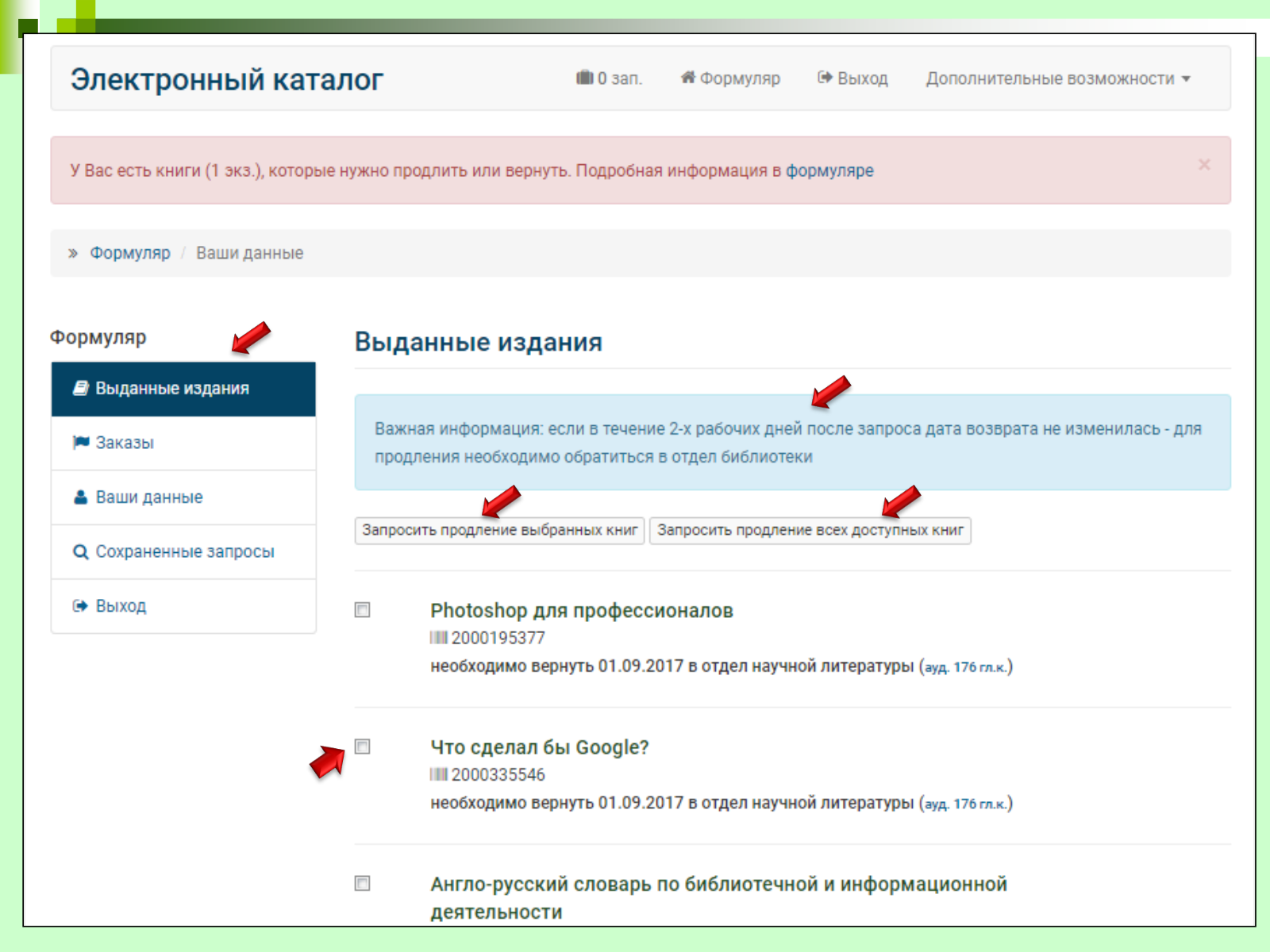This screenshot has height=952, width=1270.
Task: Tick checkbox for Photoshop для профессионалов
Action: click(362, 610)
